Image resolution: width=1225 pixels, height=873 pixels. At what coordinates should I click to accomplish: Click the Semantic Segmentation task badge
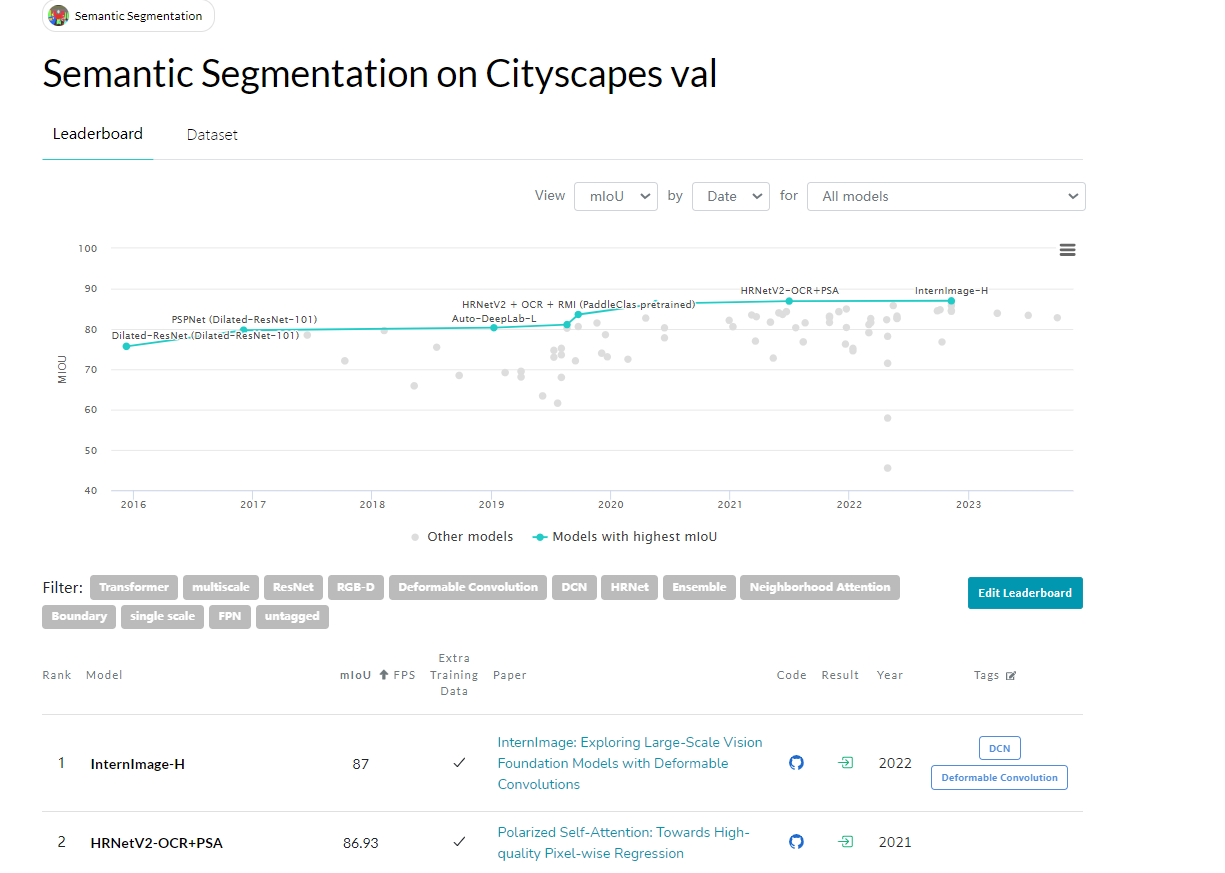pos(128,16)
